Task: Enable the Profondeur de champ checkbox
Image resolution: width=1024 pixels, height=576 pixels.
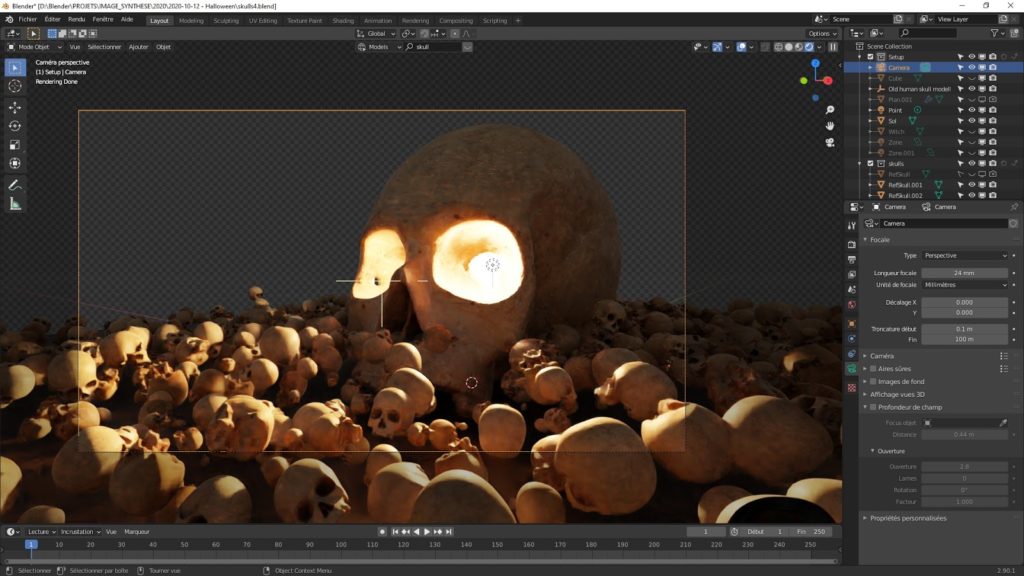Action: 873,408
